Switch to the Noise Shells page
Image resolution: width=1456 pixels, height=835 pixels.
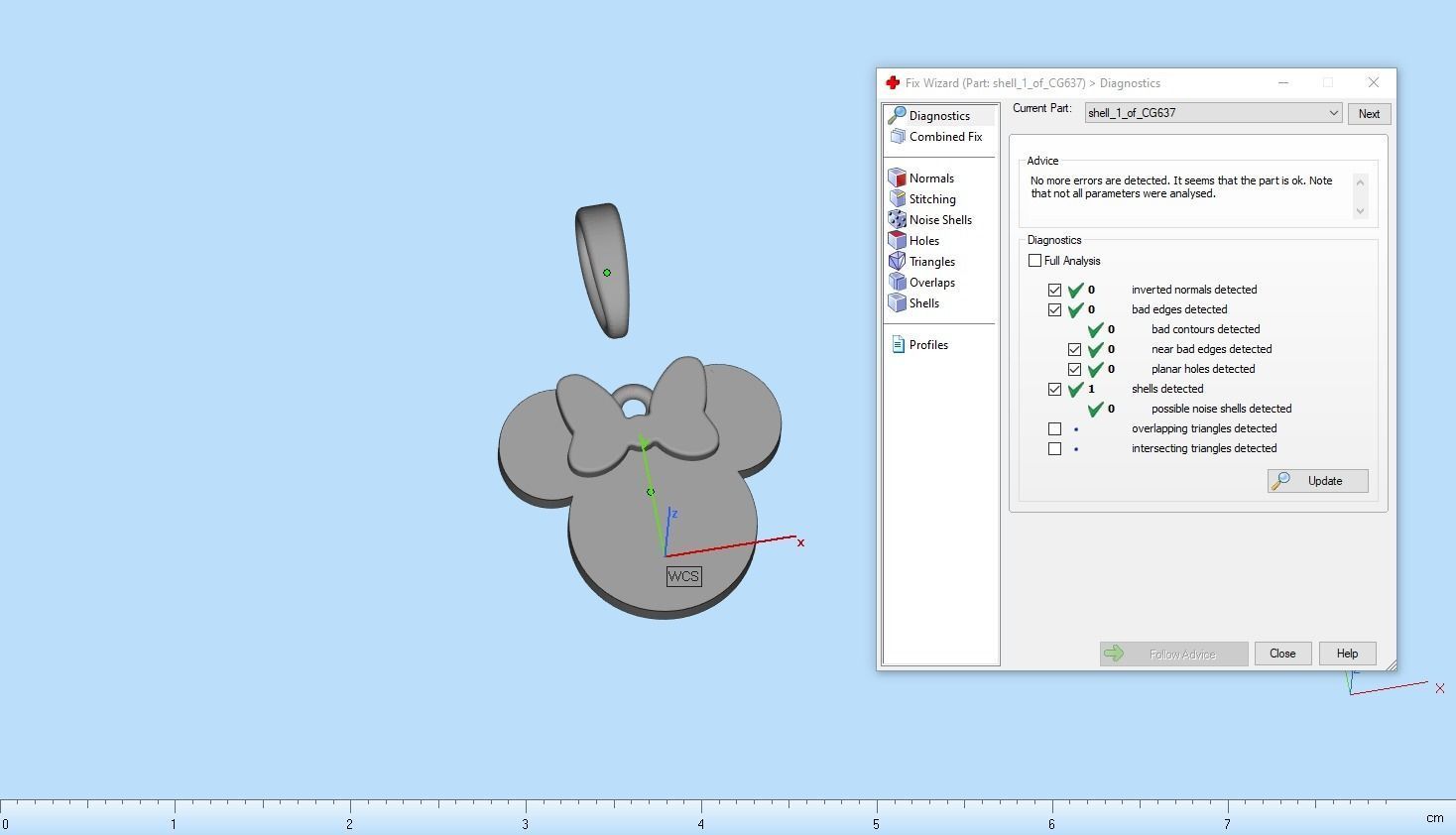(x=940, y=220)
